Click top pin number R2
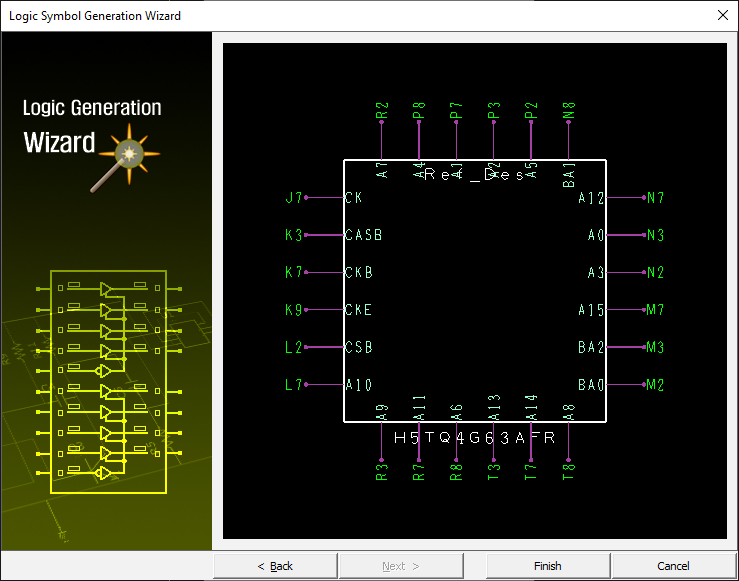Viewport: 739px width, 581px height. [x=381, y=111]
